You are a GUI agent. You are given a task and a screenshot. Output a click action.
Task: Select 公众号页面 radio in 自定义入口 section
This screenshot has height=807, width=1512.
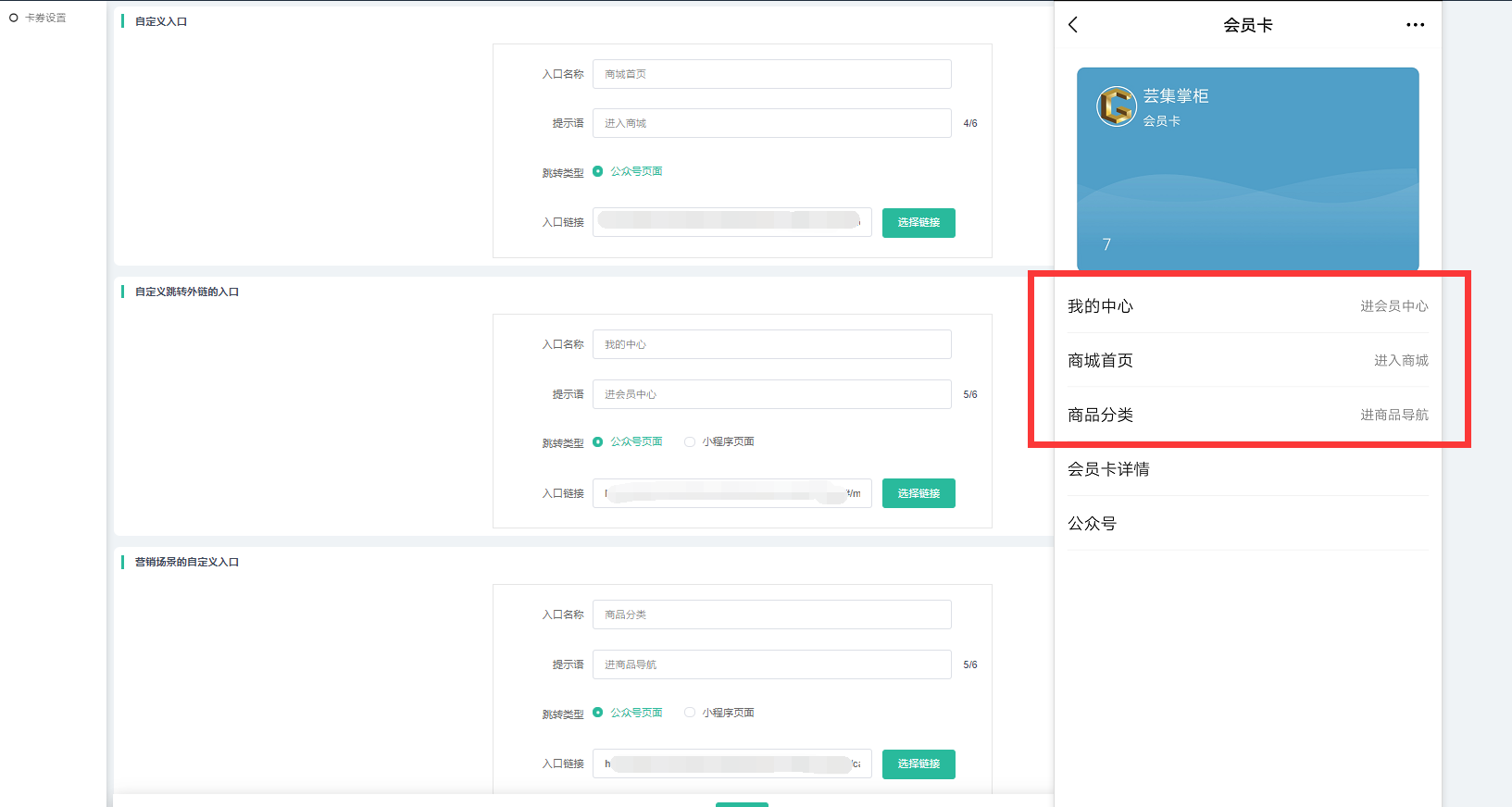598,171
